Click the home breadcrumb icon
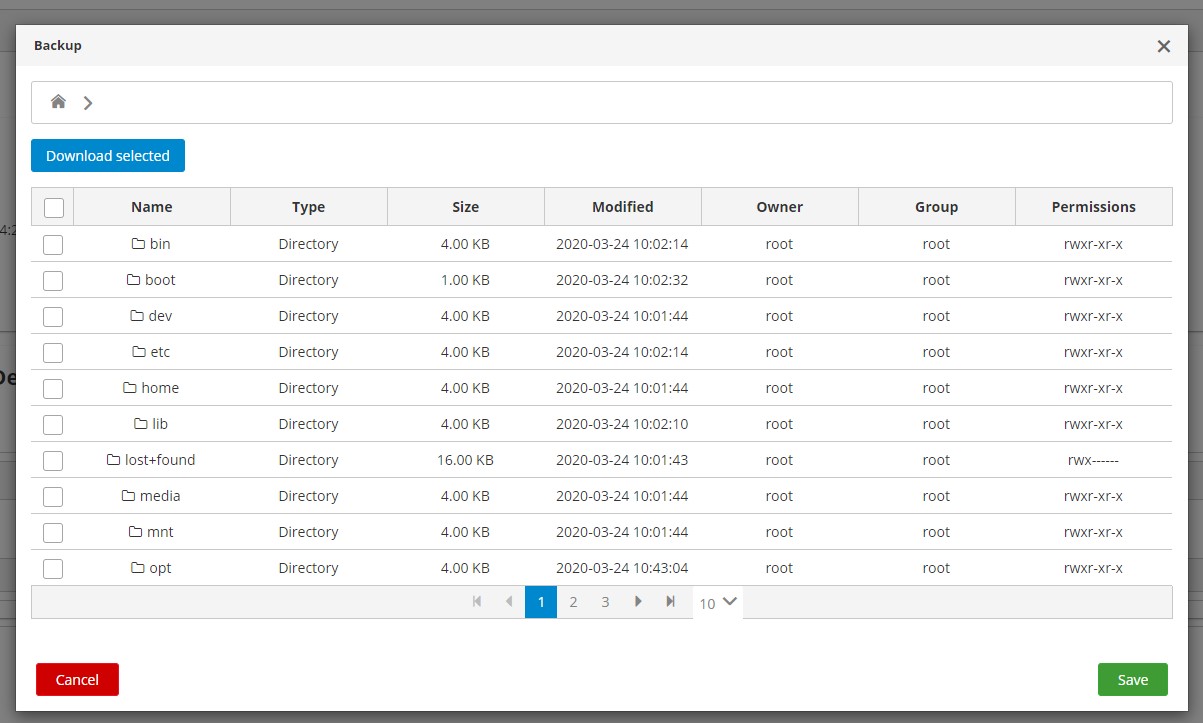Viewport: 1203px width, 723px height. click(x=58, y=102)
